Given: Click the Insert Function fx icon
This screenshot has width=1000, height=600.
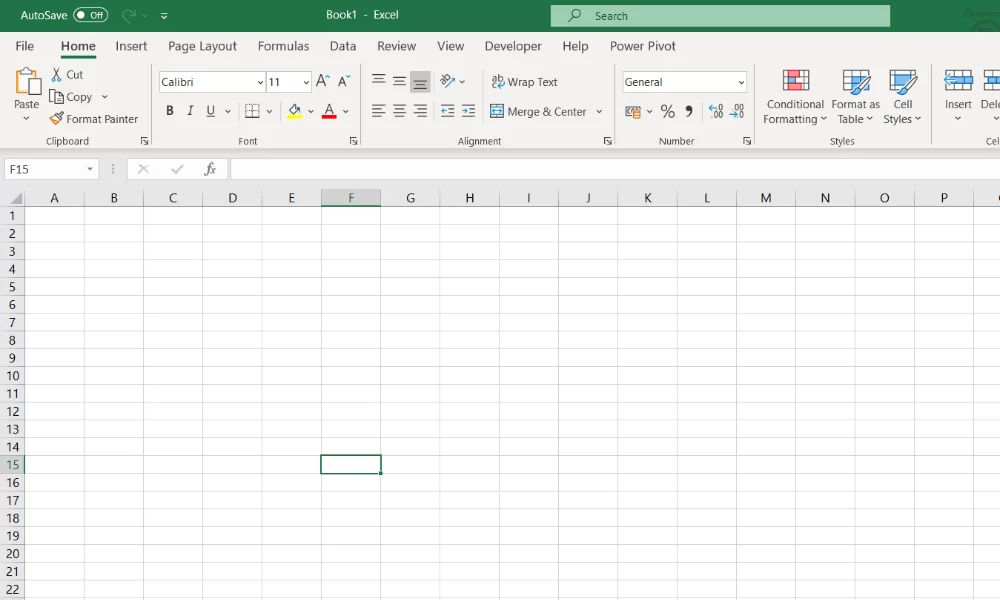Looking at the screenshot, I should pyautogui.click(x=210, y=169).
